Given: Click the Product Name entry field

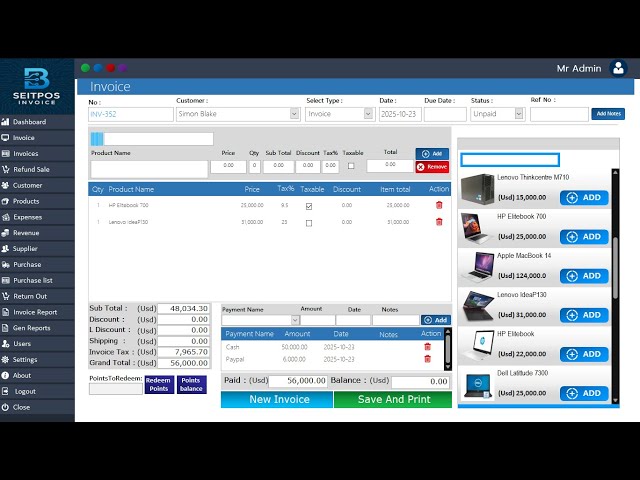Looking at the screenshot, I should [149, 169].
